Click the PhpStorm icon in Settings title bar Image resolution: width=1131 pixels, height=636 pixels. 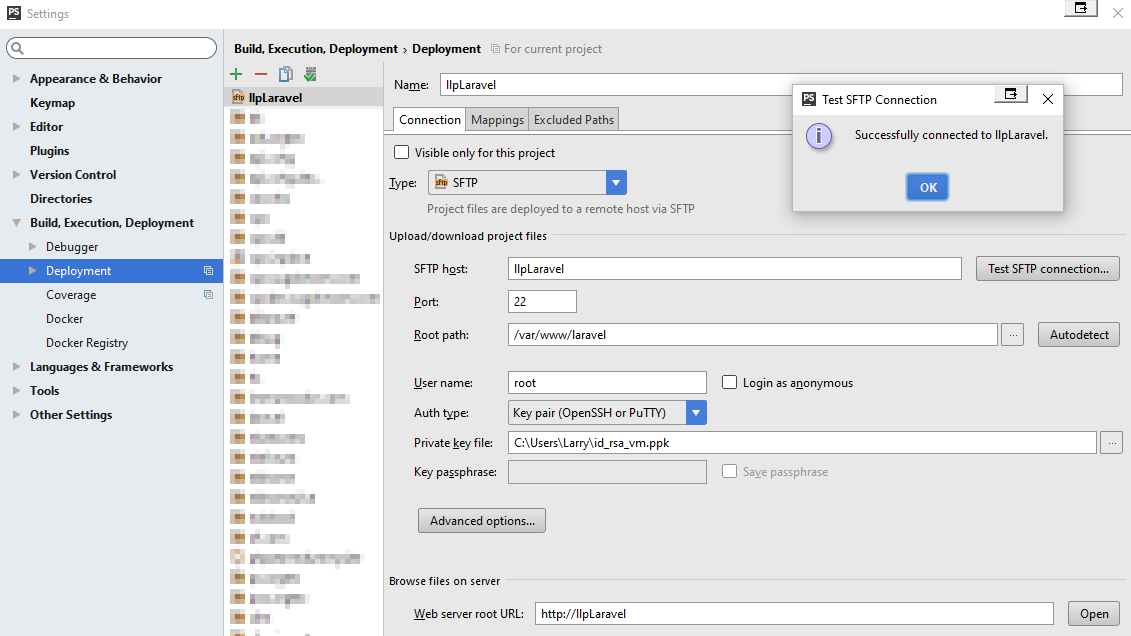pyautogui.click(x=14, y=13)
